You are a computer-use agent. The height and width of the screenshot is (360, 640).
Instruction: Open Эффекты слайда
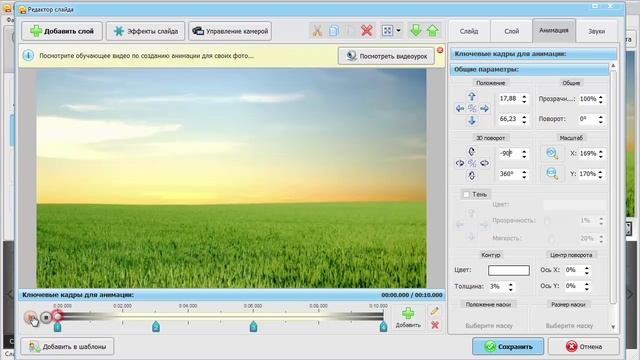(x=146, y=31)
